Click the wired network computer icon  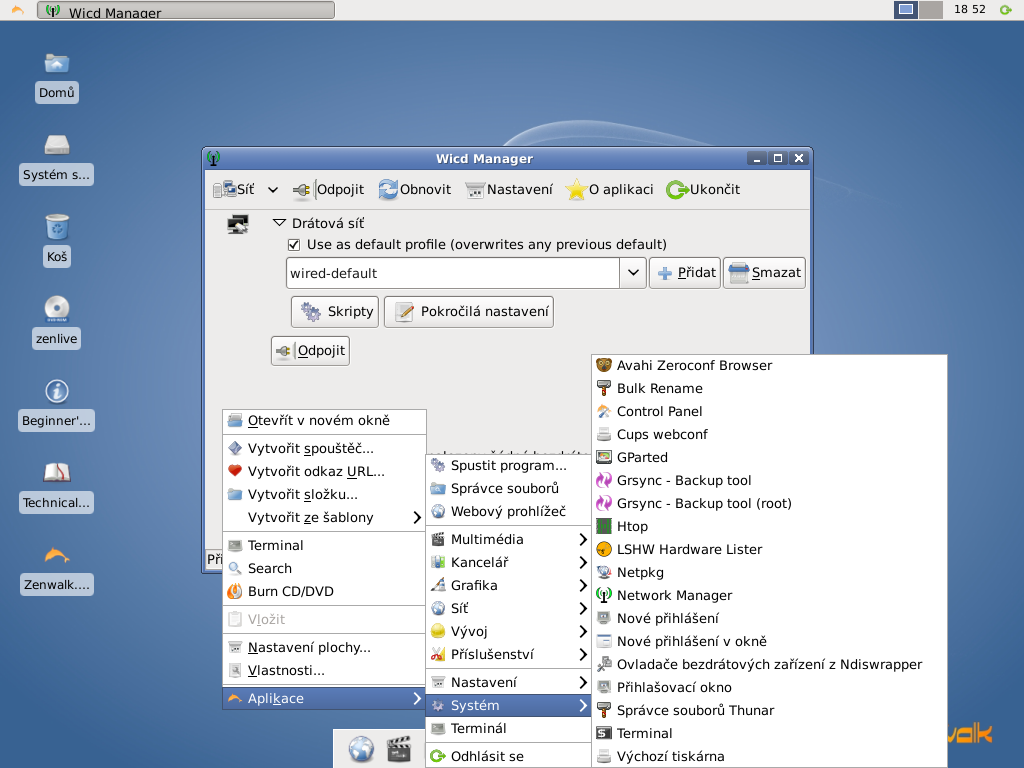[238, 225]
